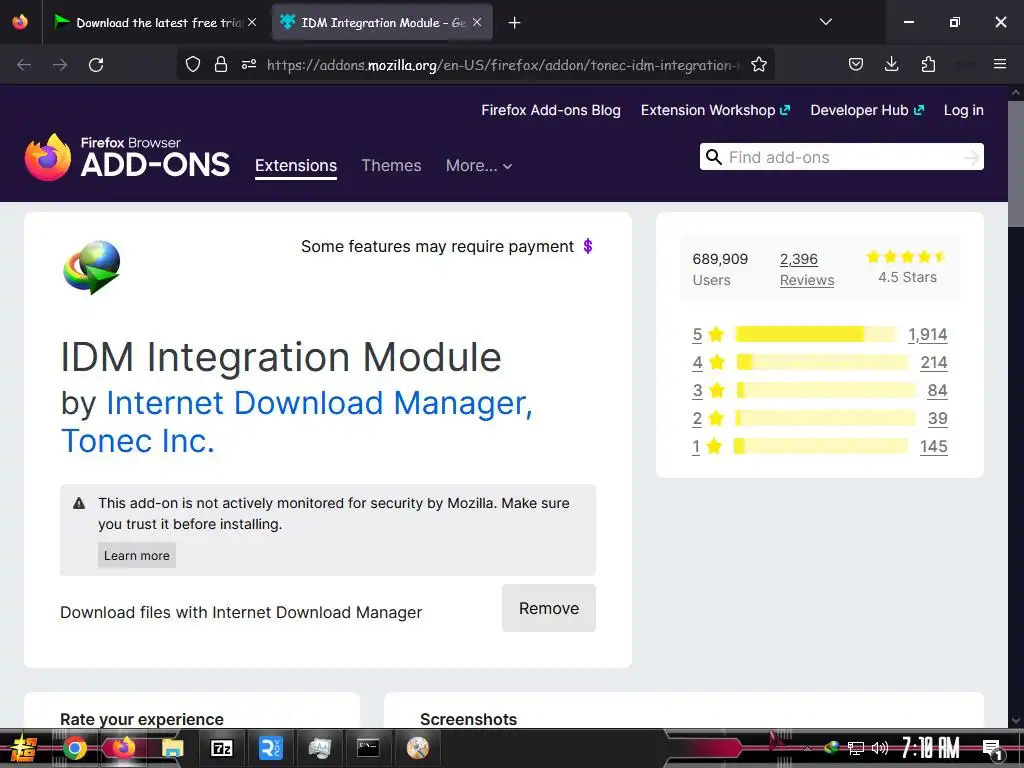Click the IDM add-on globe icon
The width and height of the screenshot is (1024, 768).
click(91, 267)
